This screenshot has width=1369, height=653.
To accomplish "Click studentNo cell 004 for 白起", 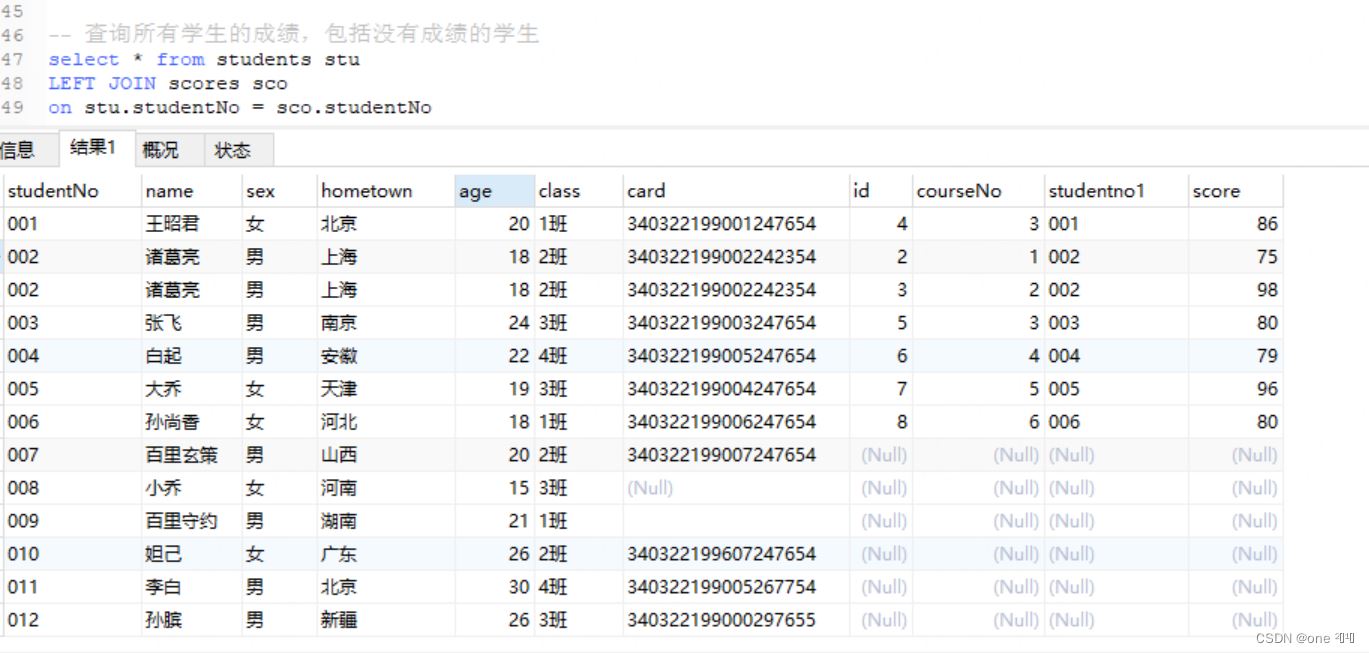I will [x=24, y=356].
